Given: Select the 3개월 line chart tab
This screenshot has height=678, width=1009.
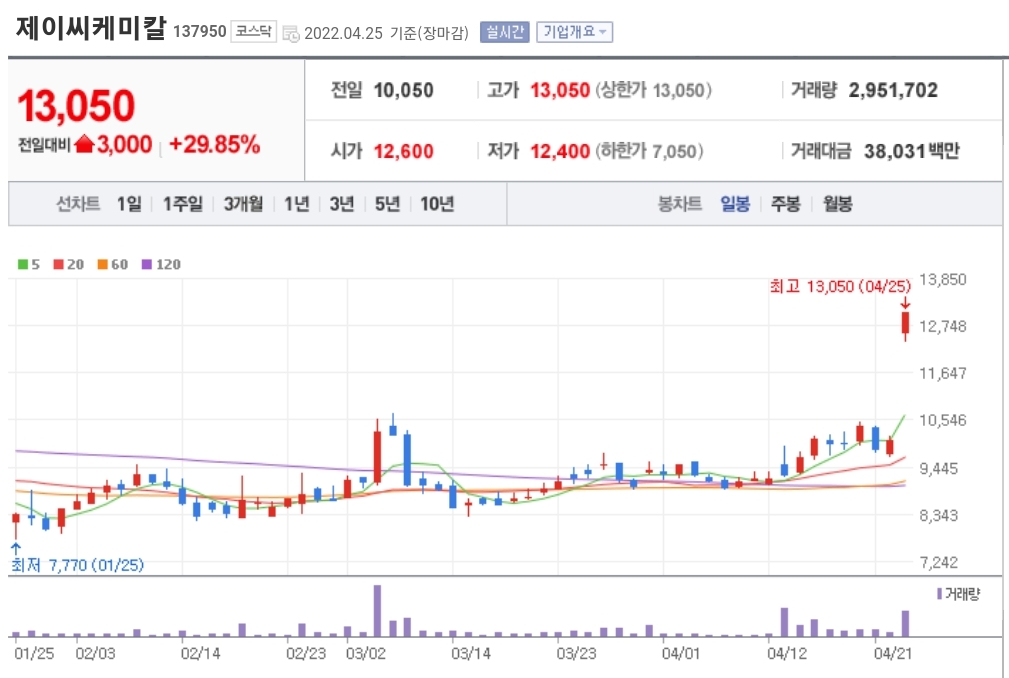Looking at the screenshot, I should [243, 204].
